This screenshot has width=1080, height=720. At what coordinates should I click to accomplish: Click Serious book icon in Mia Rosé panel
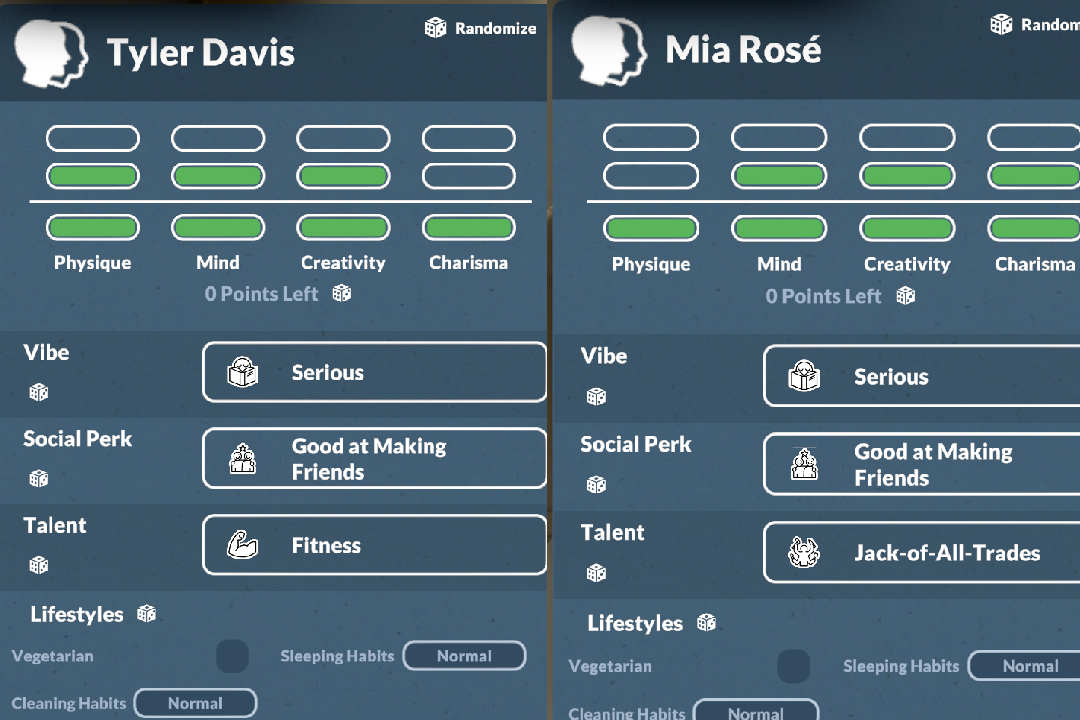(x=804, y=376)
